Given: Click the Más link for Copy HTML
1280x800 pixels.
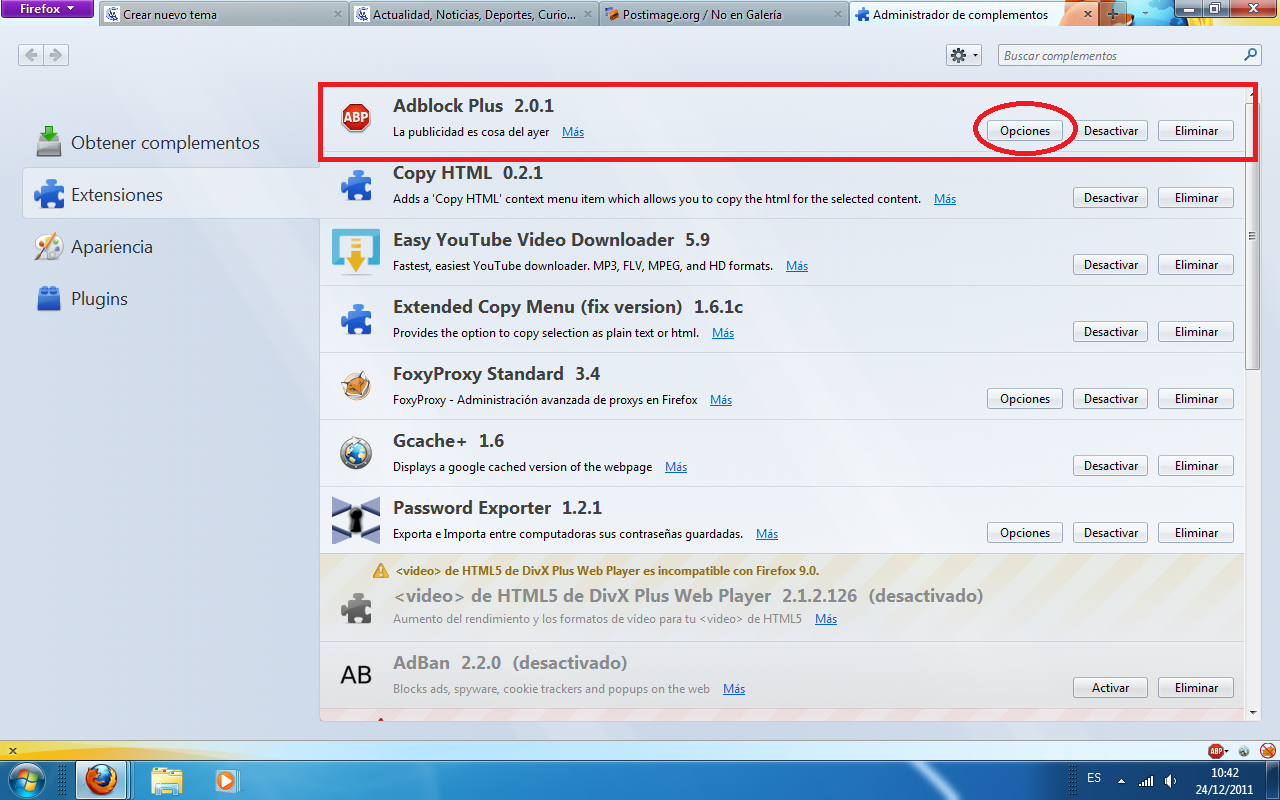Looking at the screenshot, I should click(945, 199).
